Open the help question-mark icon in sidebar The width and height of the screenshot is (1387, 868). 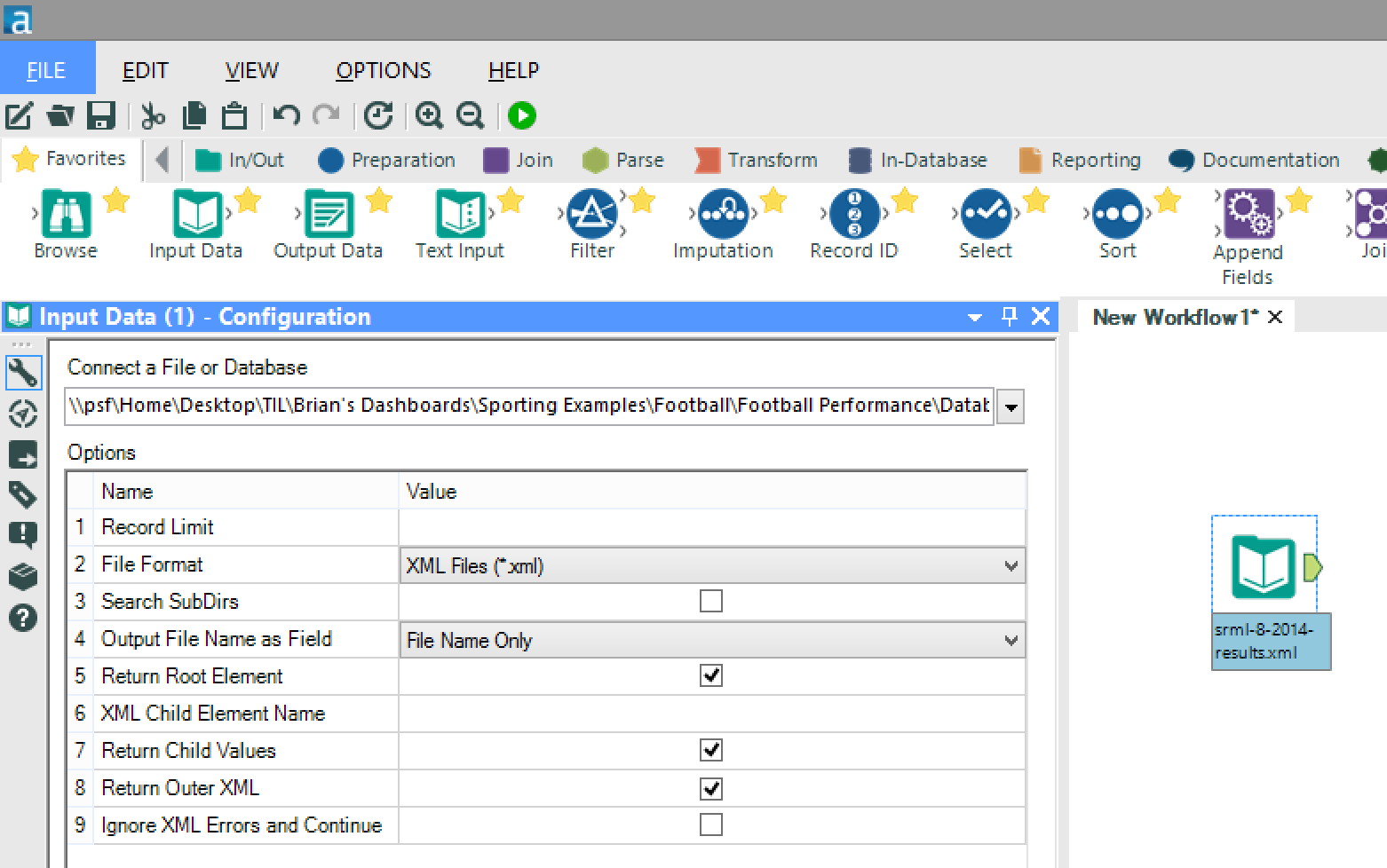tap(23, 617)
